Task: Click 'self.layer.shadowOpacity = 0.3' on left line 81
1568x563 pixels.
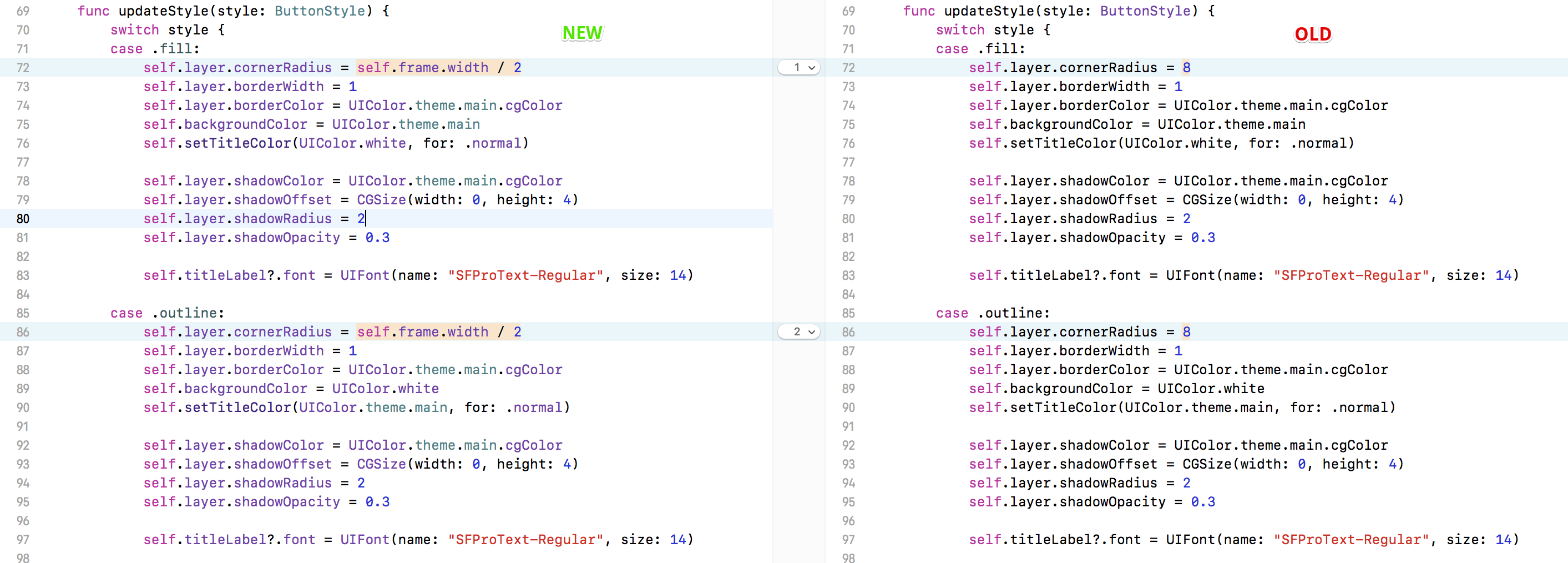Action: pyautogui.click(x=266, y=238)
